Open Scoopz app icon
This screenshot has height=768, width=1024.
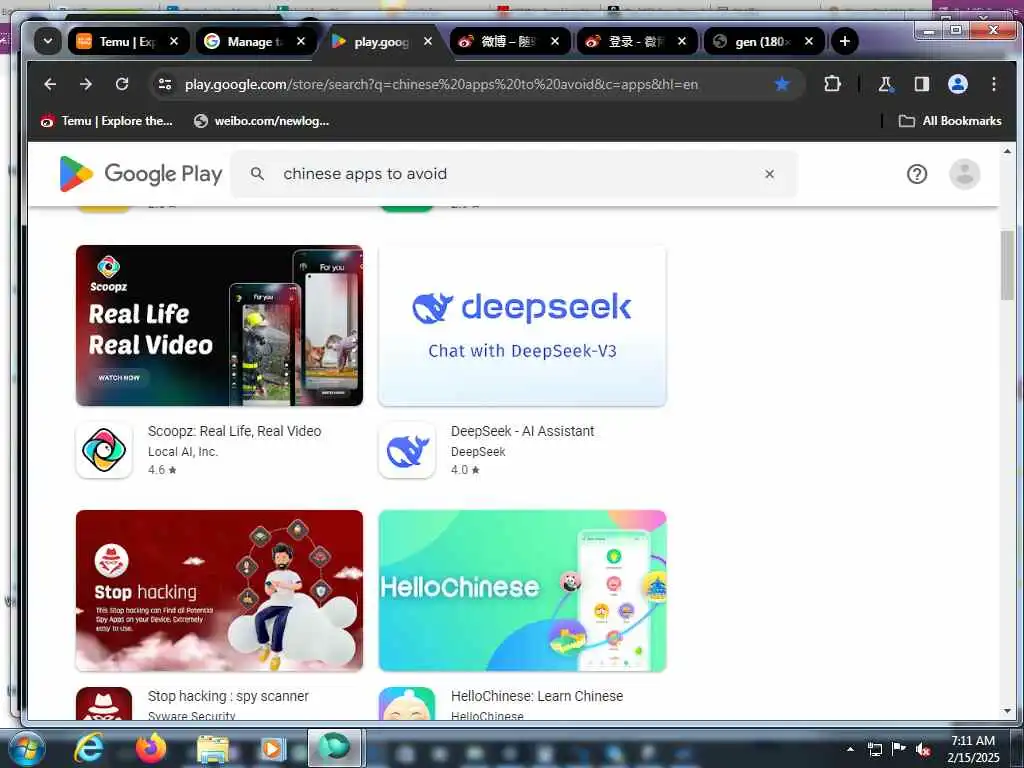104,450
